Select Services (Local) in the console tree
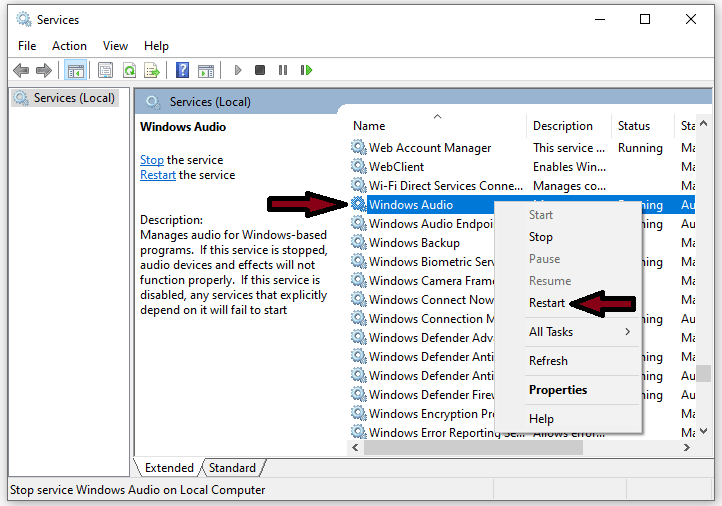This screenshot has height=506, width=722. (x=65, y=98)
